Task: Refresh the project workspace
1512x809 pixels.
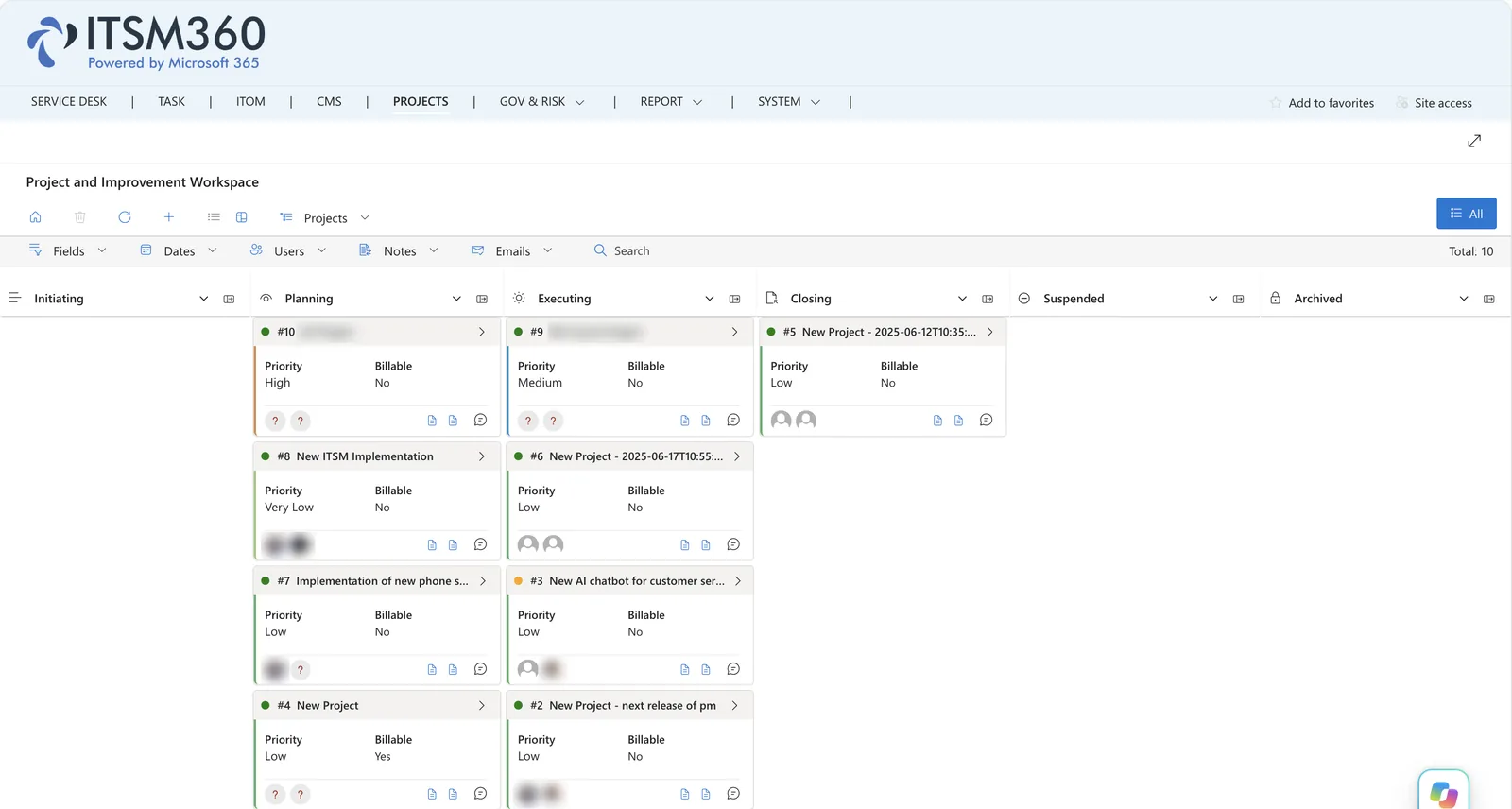Action: click(125, 217)
